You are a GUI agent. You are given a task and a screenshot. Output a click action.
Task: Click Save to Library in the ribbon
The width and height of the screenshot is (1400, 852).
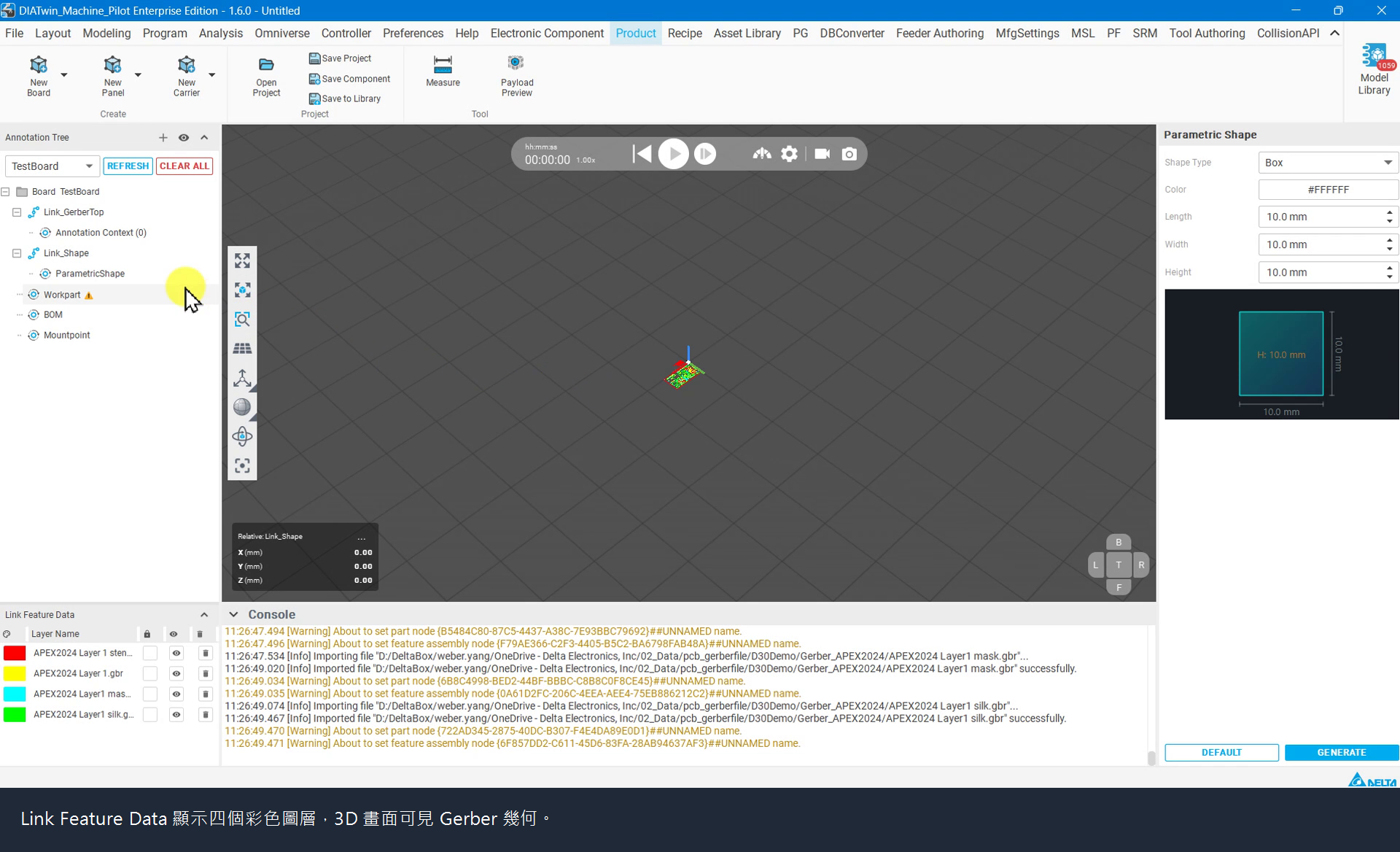pos(344,98)
